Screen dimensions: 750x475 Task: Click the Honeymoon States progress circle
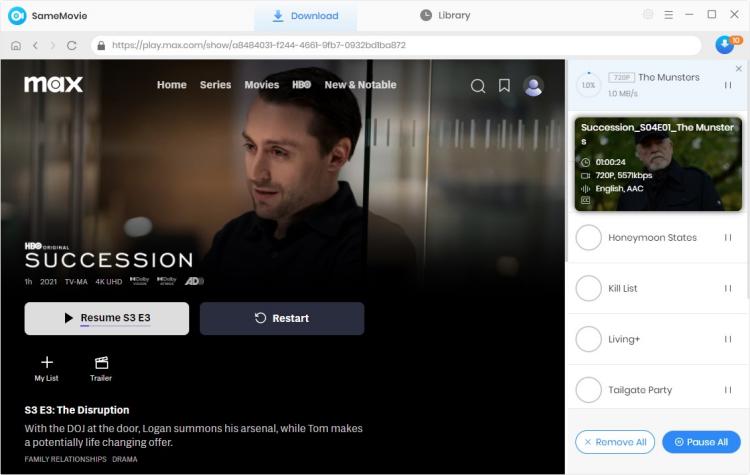point(588,237)
